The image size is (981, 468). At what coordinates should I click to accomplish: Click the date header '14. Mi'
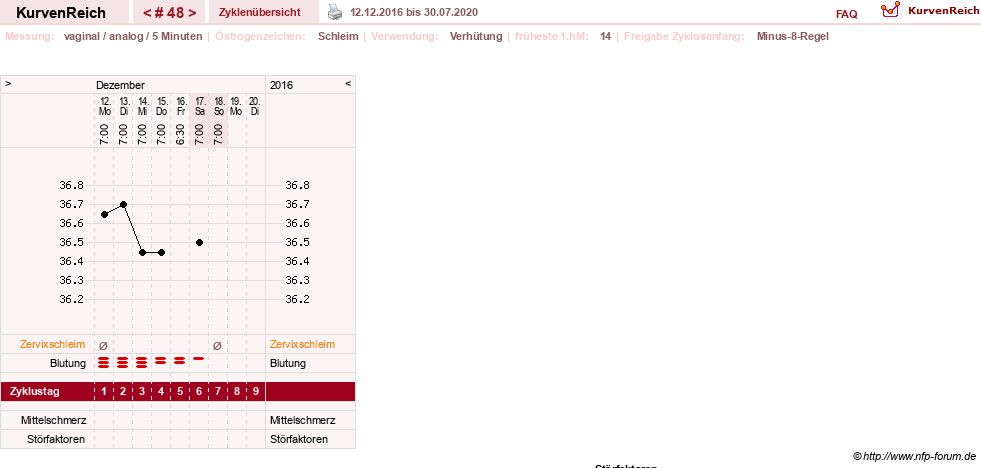(143, 106)
